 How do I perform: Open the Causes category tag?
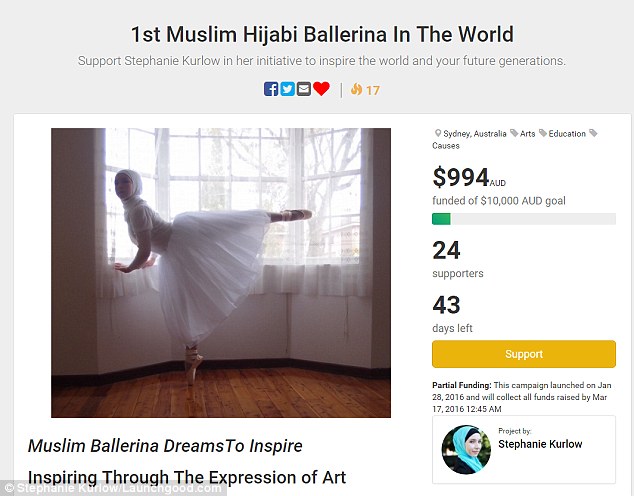pos(446,146)
